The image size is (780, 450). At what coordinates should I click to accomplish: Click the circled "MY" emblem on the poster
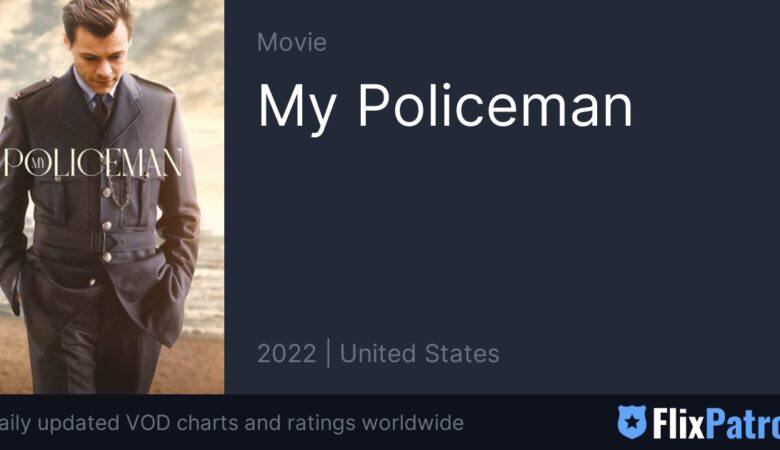pos(38,164)
